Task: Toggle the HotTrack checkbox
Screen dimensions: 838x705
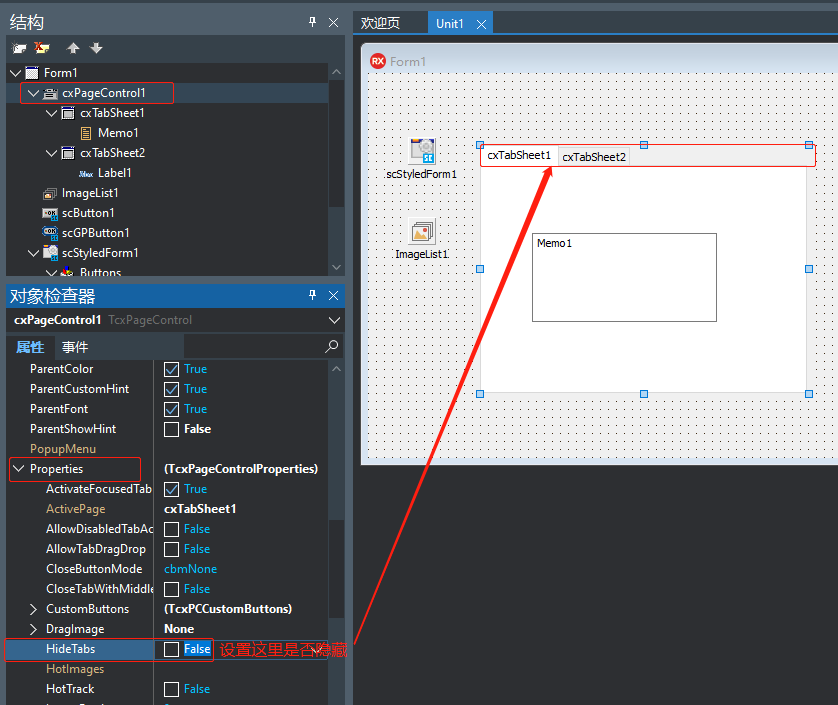Action: 172,689
